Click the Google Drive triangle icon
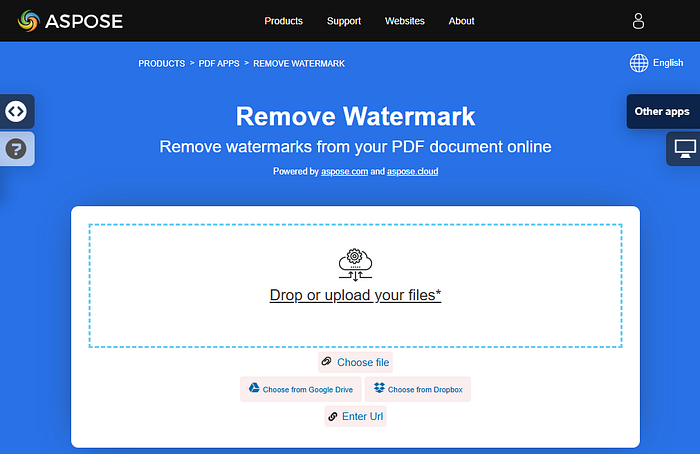700x454 pixels. [x=254, y=387]
